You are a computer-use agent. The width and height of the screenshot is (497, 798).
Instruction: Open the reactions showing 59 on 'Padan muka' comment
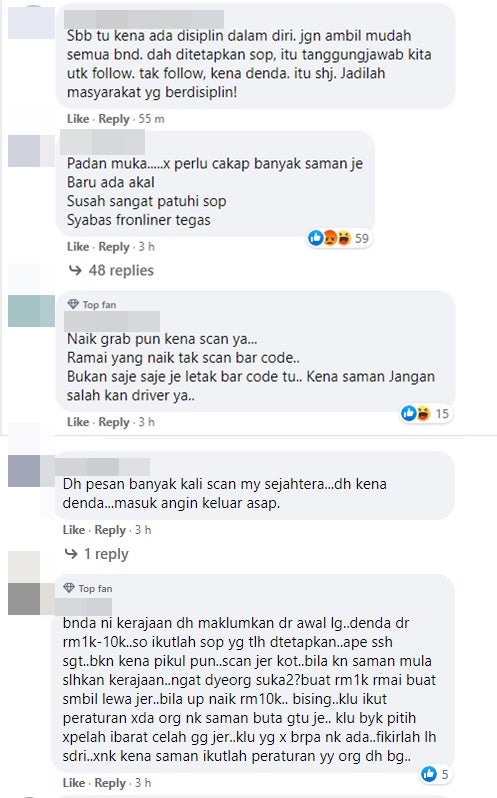click(x=339, y=238)
